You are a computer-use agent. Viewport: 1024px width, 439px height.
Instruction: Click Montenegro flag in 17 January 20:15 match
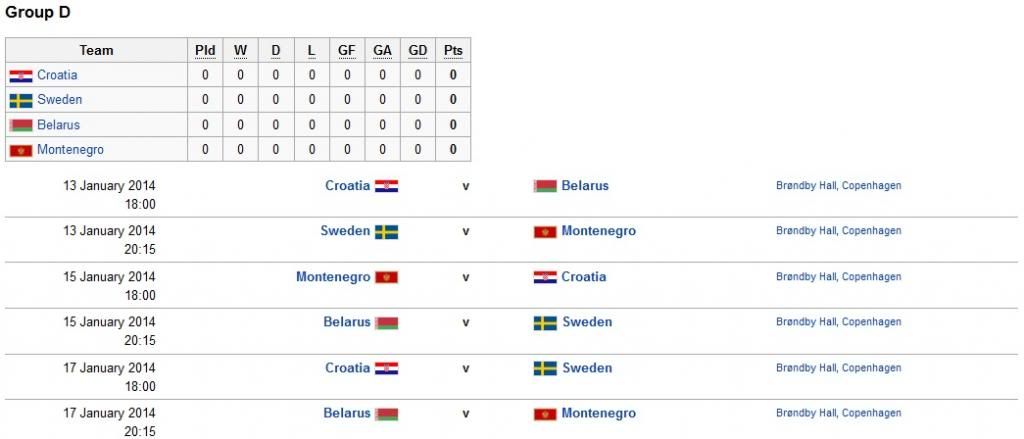545,414
